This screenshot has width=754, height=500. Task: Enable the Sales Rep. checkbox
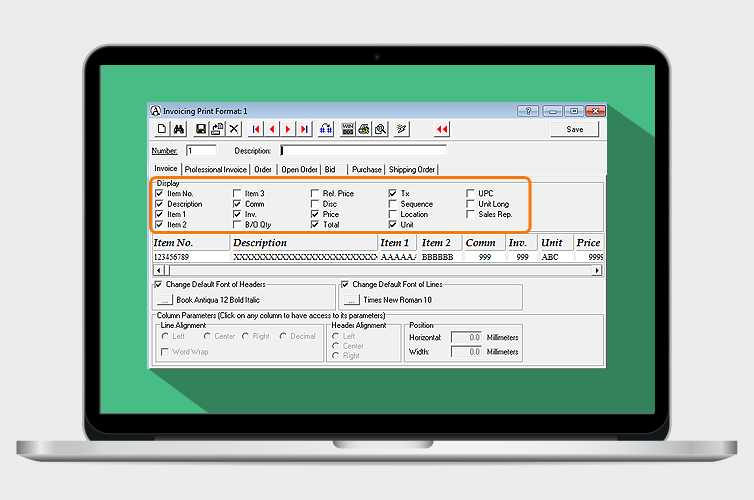pos(471,214)
